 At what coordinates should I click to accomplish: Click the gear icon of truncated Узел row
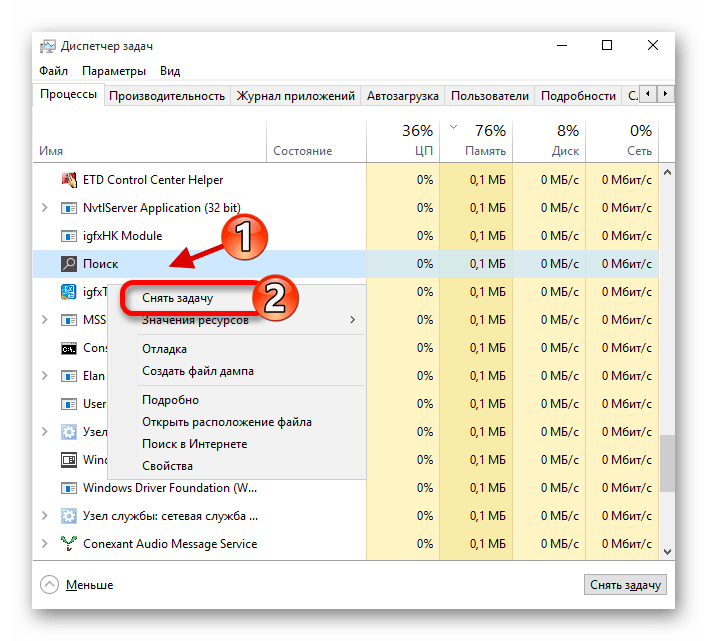[x=69, y=432]
